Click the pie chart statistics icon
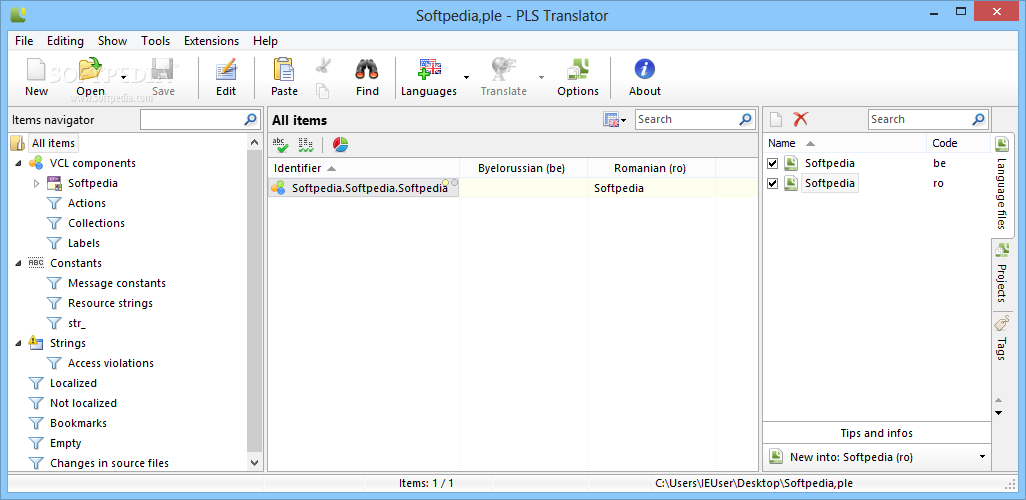1026x500 pixels. (340, 145)
